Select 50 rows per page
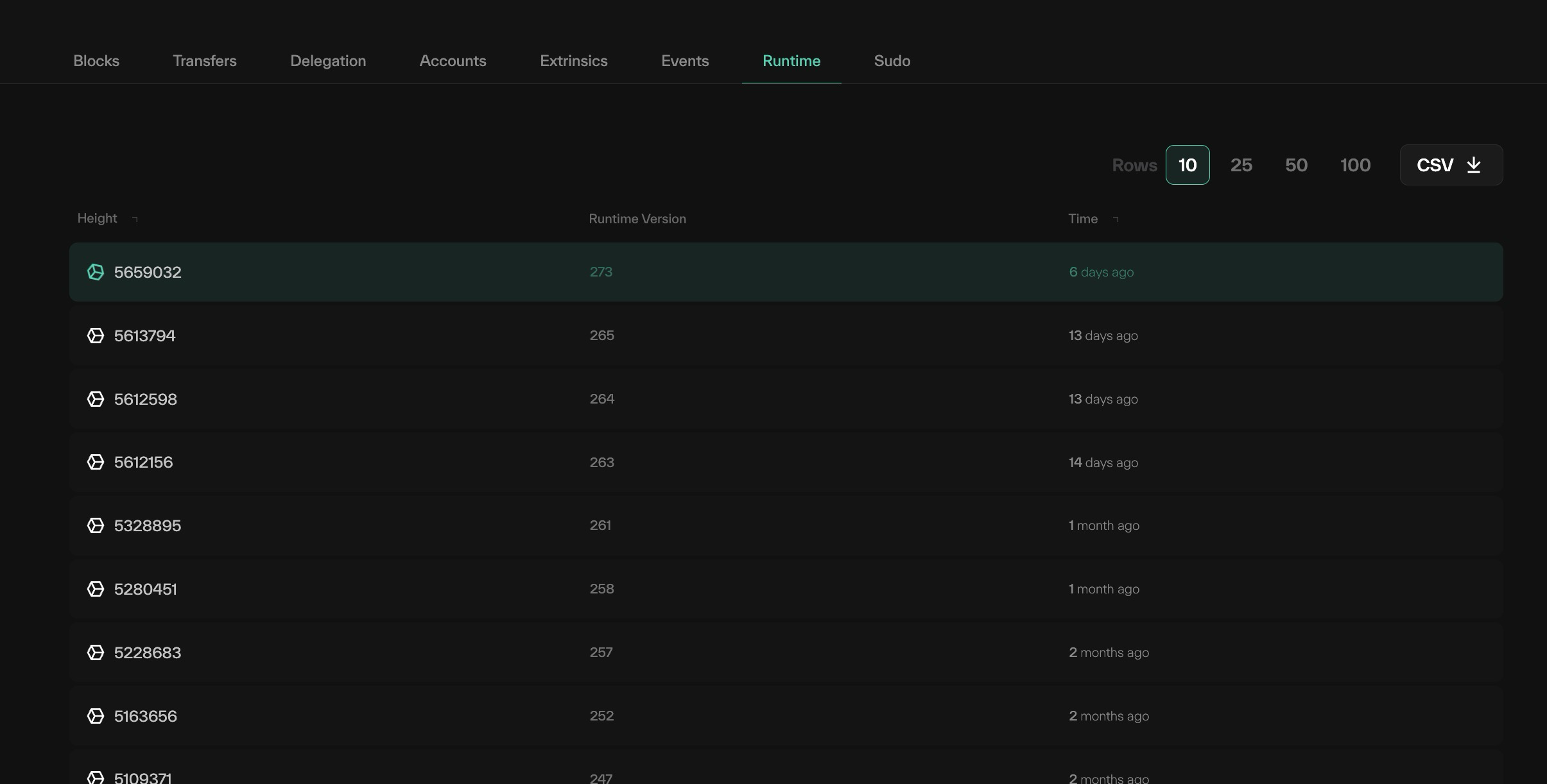Screen dimensions: 1547x784 pyautogui.click(x=1296, y=165)
